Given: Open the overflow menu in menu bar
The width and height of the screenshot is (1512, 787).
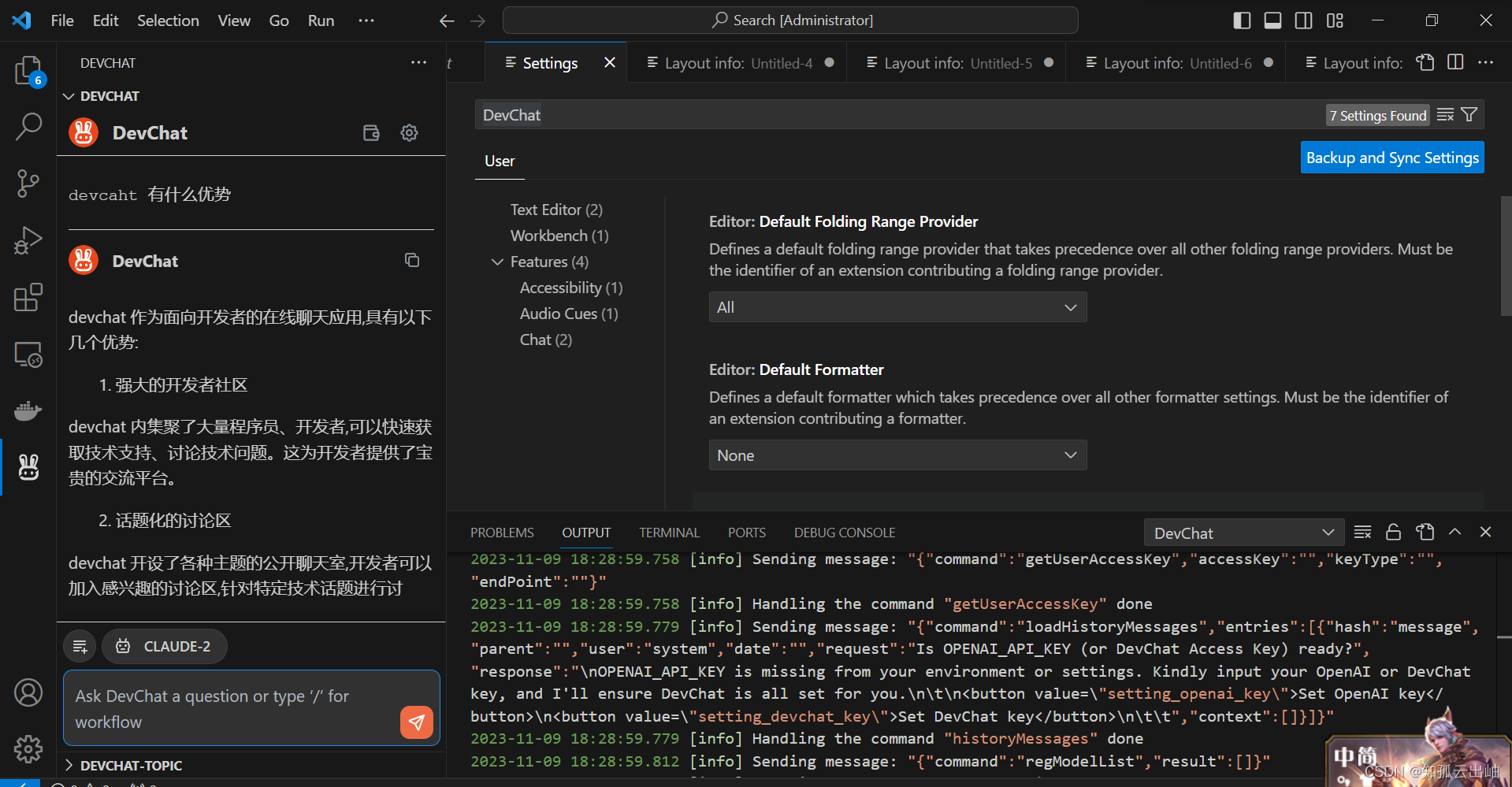Looking at the screenshot, I should [366, 20].
